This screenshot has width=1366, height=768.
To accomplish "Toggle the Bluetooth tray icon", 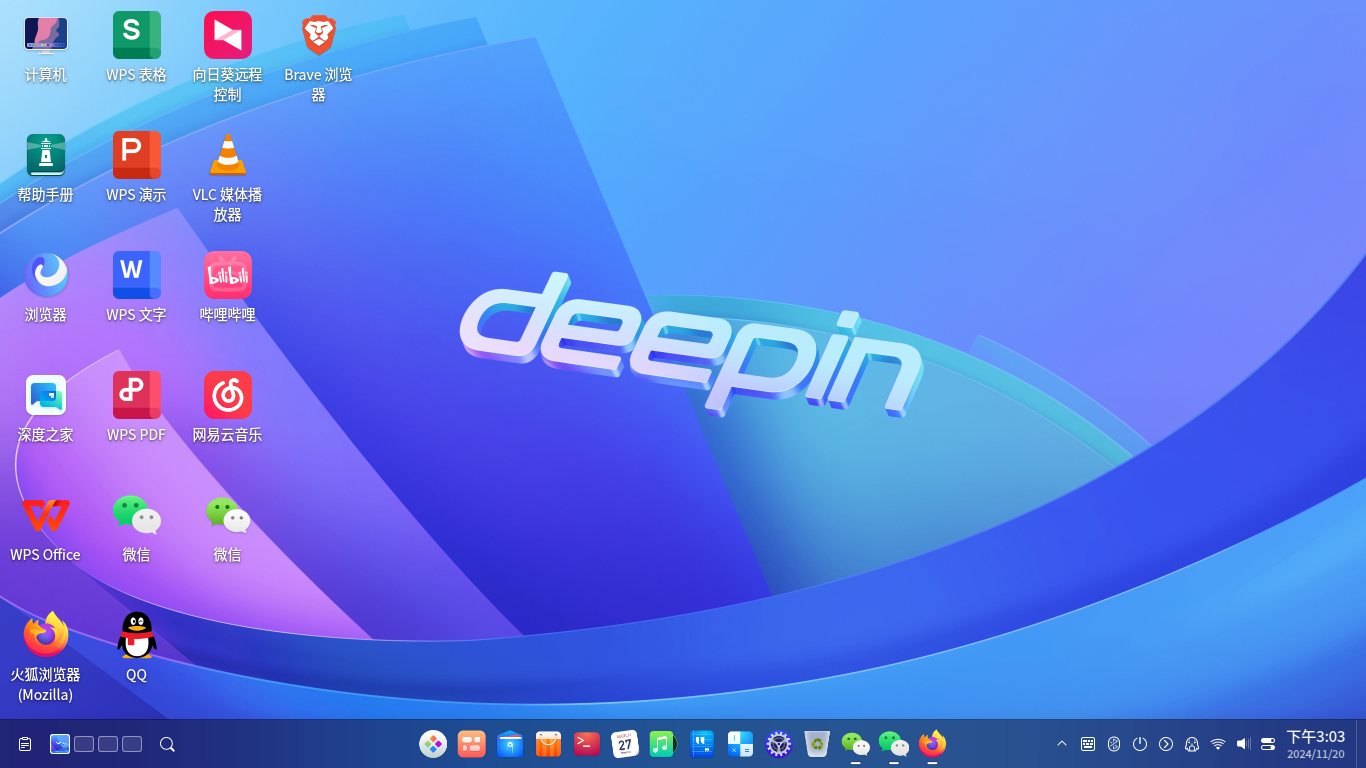I will (x=1114, y=744).
